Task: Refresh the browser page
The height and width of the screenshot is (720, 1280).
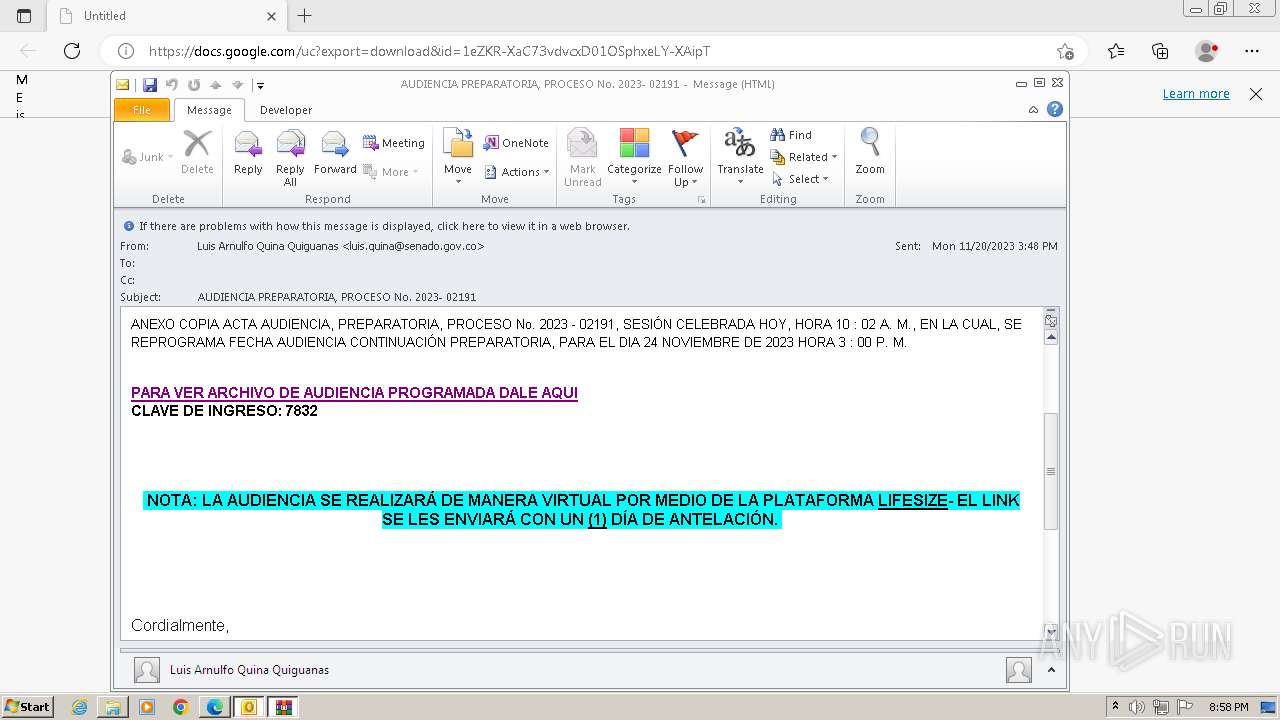Action: click(72, 51)
